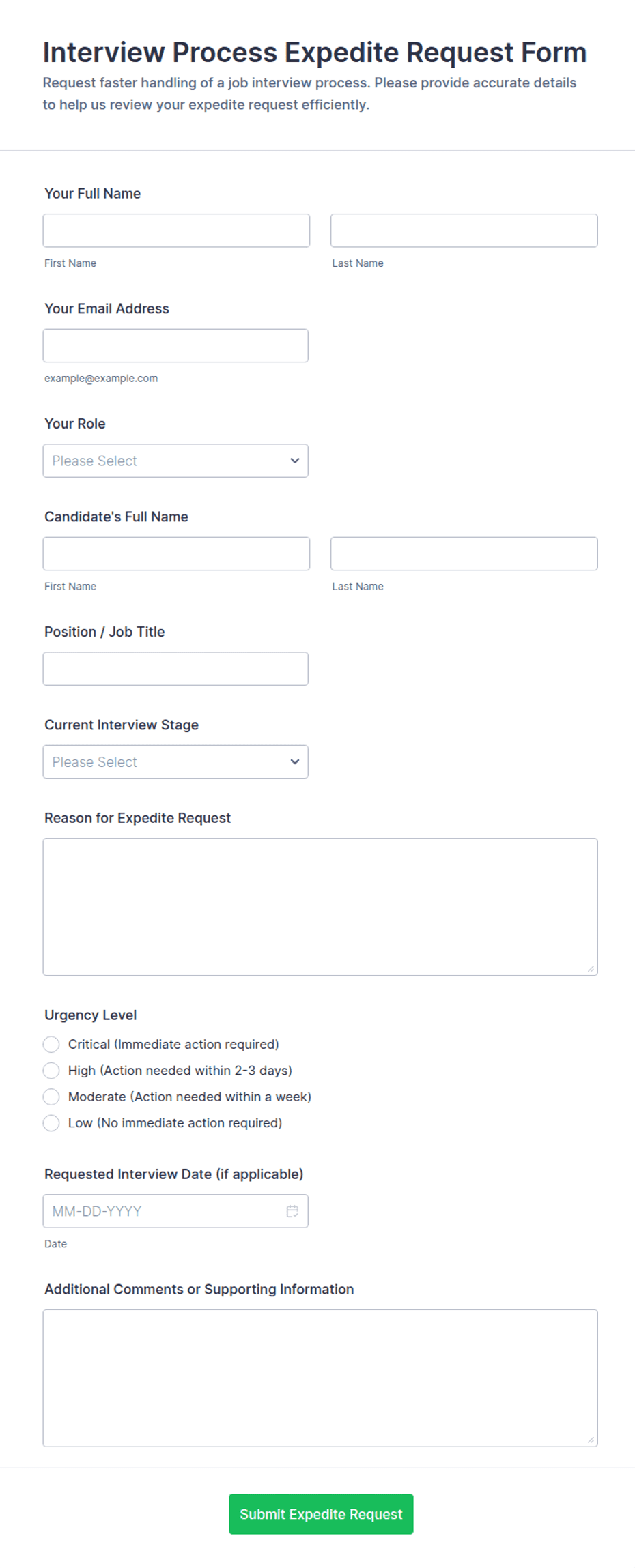Screen dimensions: 635x1568
Task: Choose High urgency radio option
Action: click(51, 1070)
